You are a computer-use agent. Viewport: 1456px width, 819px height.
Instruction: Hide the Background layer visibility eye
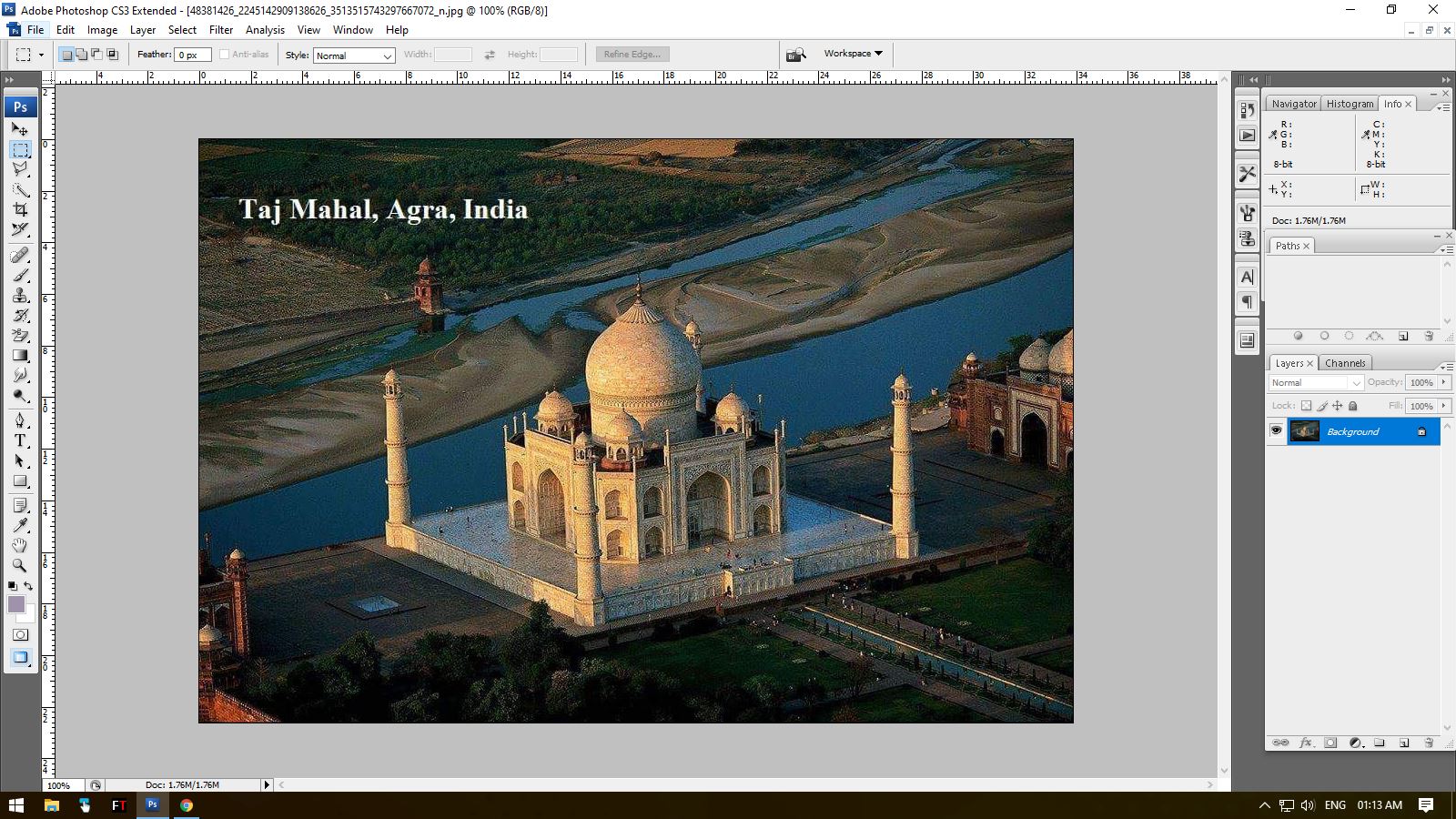click(x=1277, y=430)
